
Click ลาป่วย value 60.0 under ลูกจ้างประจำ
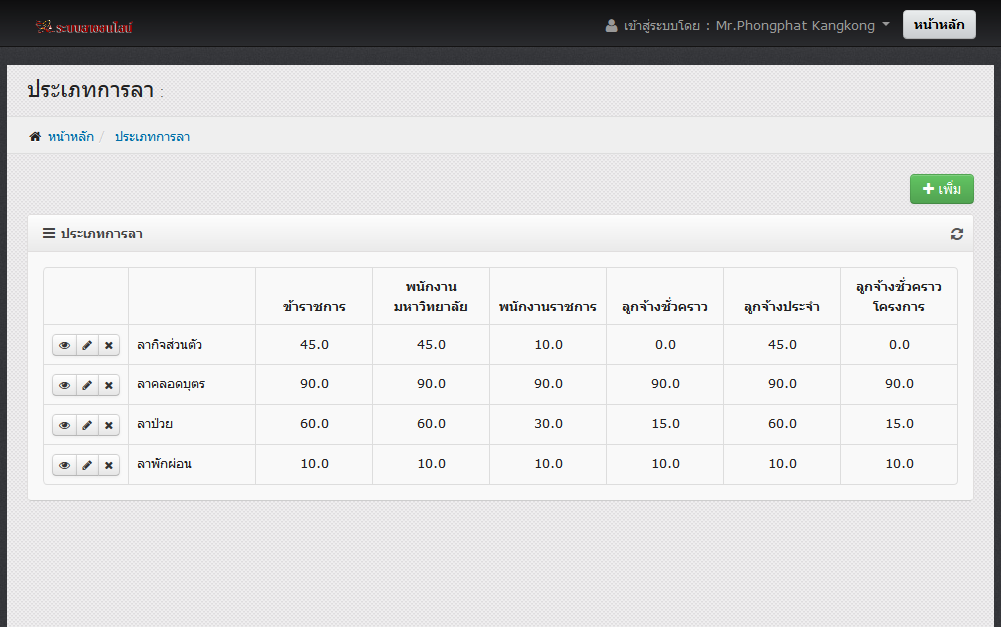[782, 424]
